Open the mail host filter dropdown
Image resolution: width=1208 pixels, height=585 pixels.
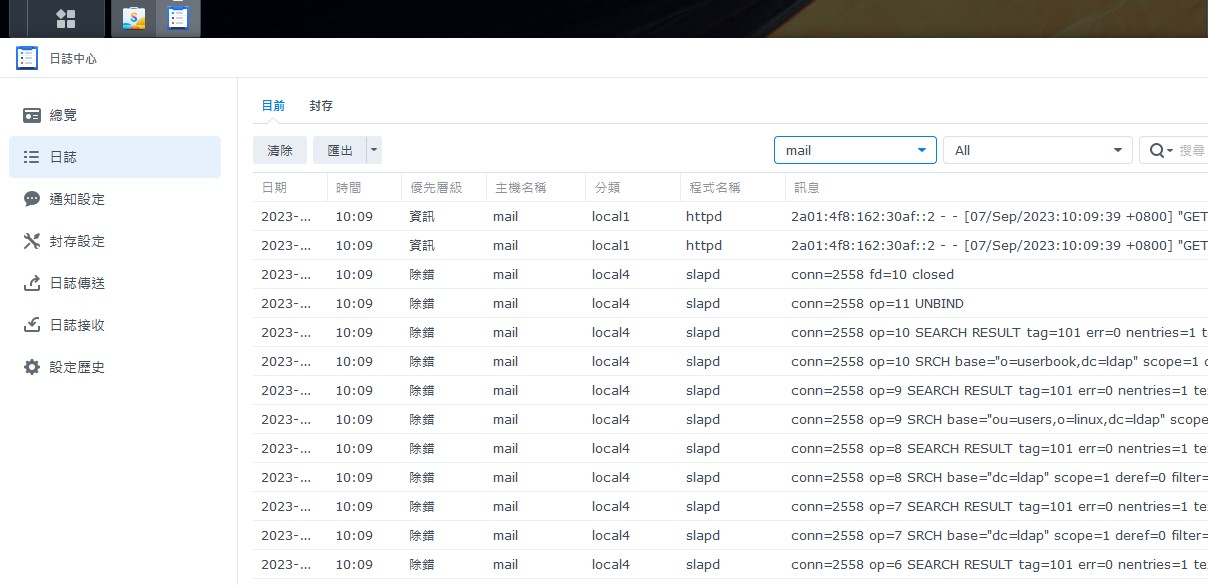855,150
